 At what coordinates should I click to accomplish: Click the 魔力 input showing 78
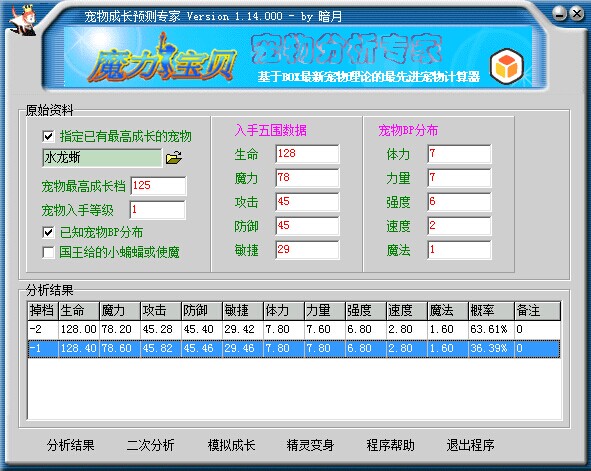pos(308,178)
